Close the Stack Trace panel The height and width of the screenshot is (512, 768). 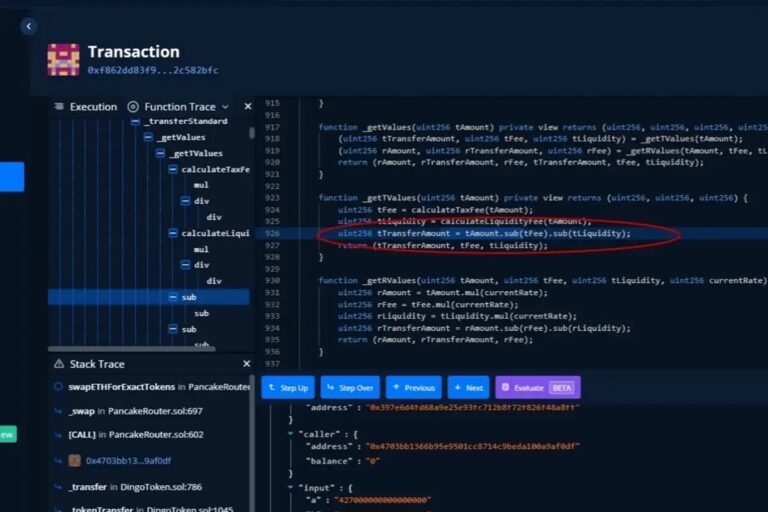click(x=247, y=364)
